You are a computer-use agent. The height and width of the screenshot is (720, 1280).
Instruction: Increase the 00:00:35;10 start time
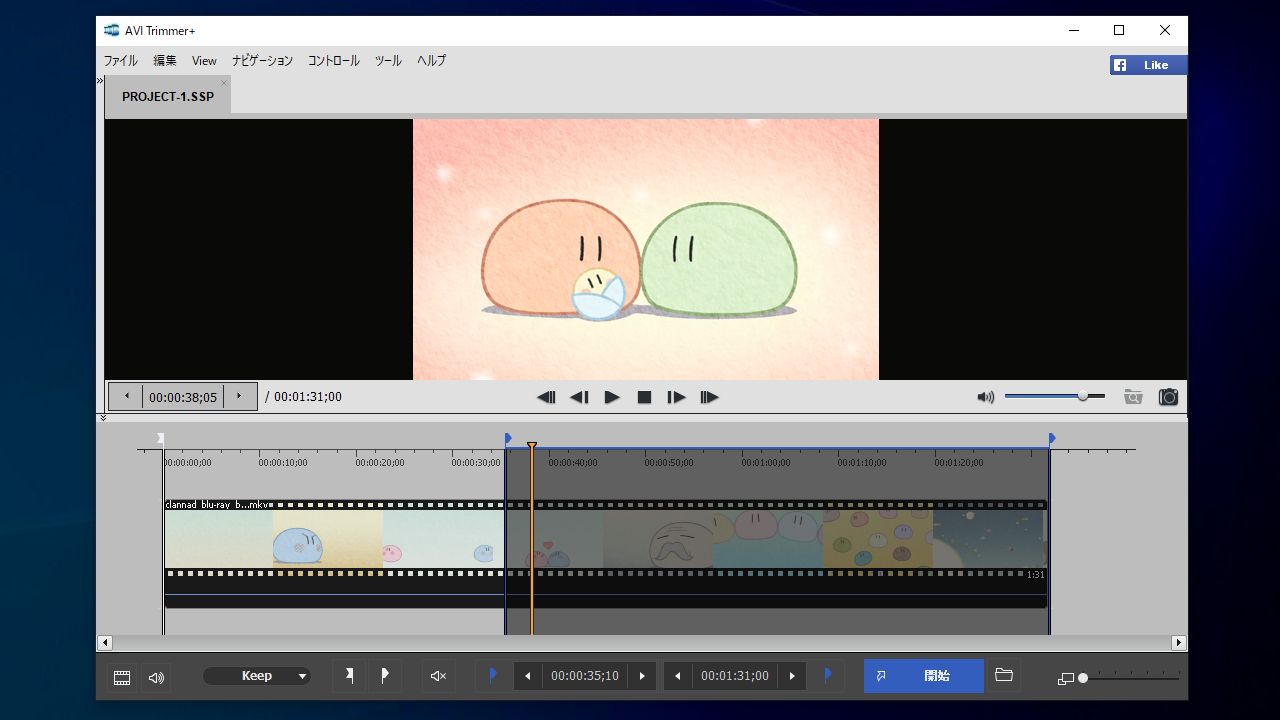pyautogui.click(x=642, y=676)
